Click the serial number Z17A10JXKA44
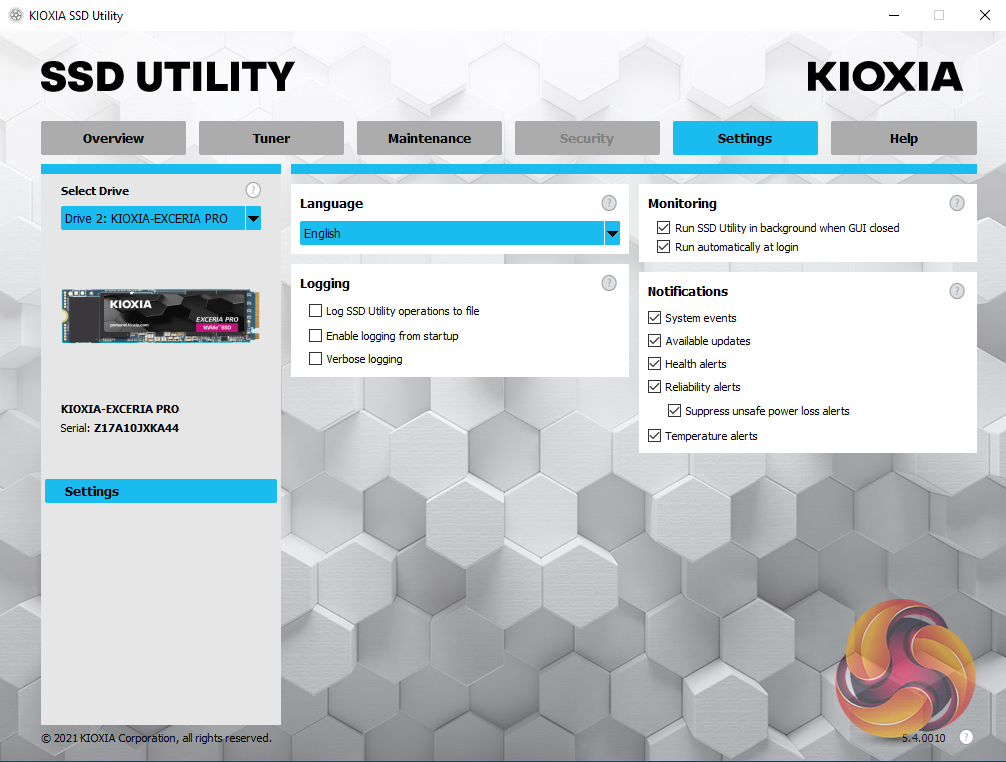 [136, 428]
